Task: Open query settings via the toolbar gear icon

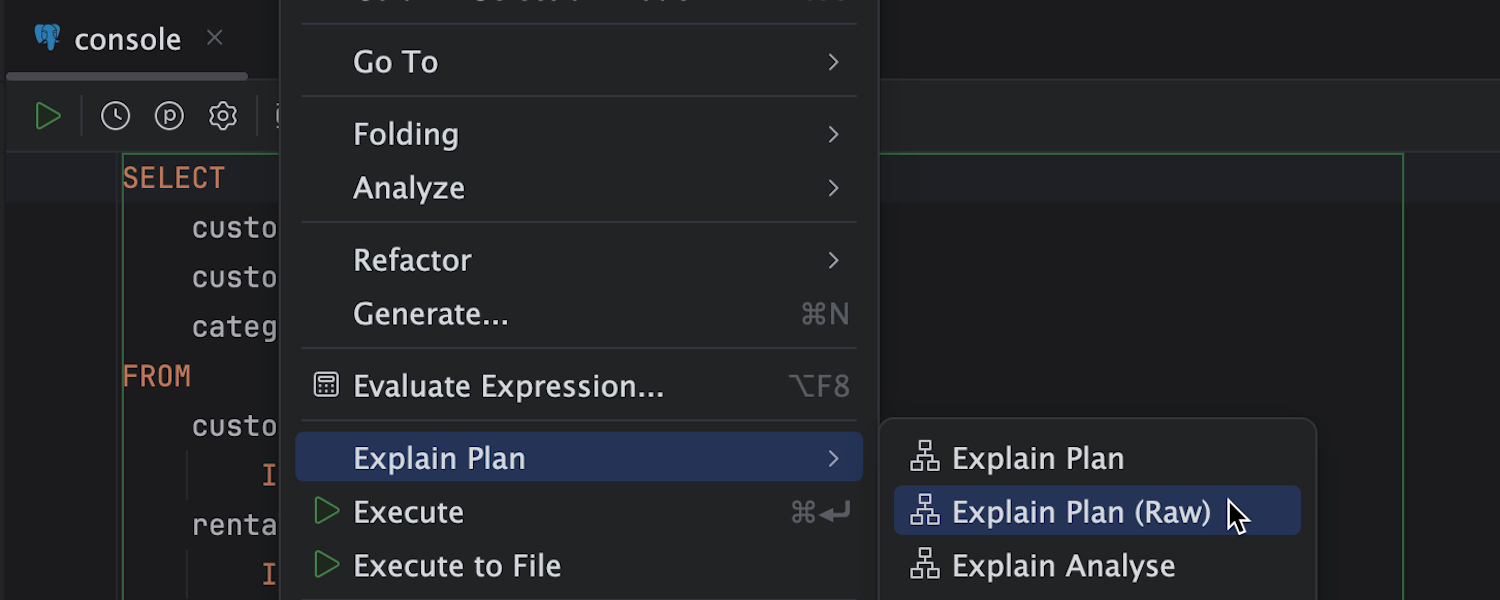Action: (x=223, y=117)
